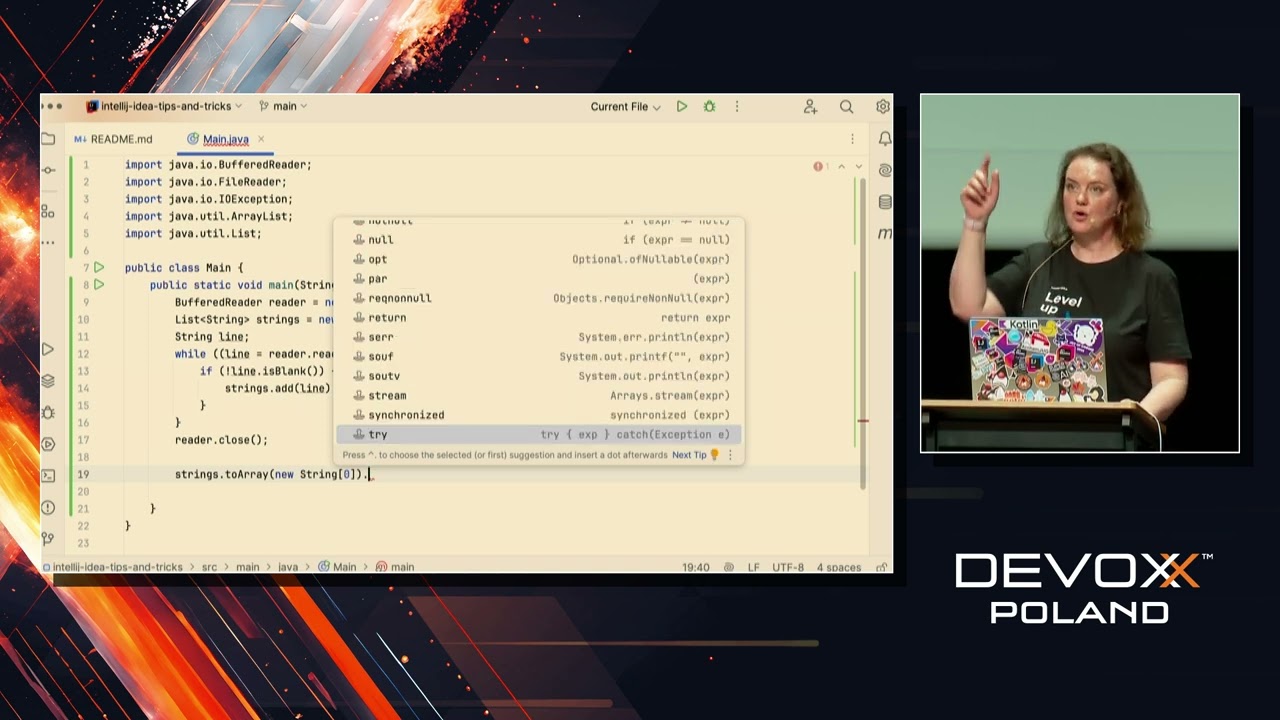Open Current File run configuration dropdown
The image size is (1280, 720).
pos(625,107)
